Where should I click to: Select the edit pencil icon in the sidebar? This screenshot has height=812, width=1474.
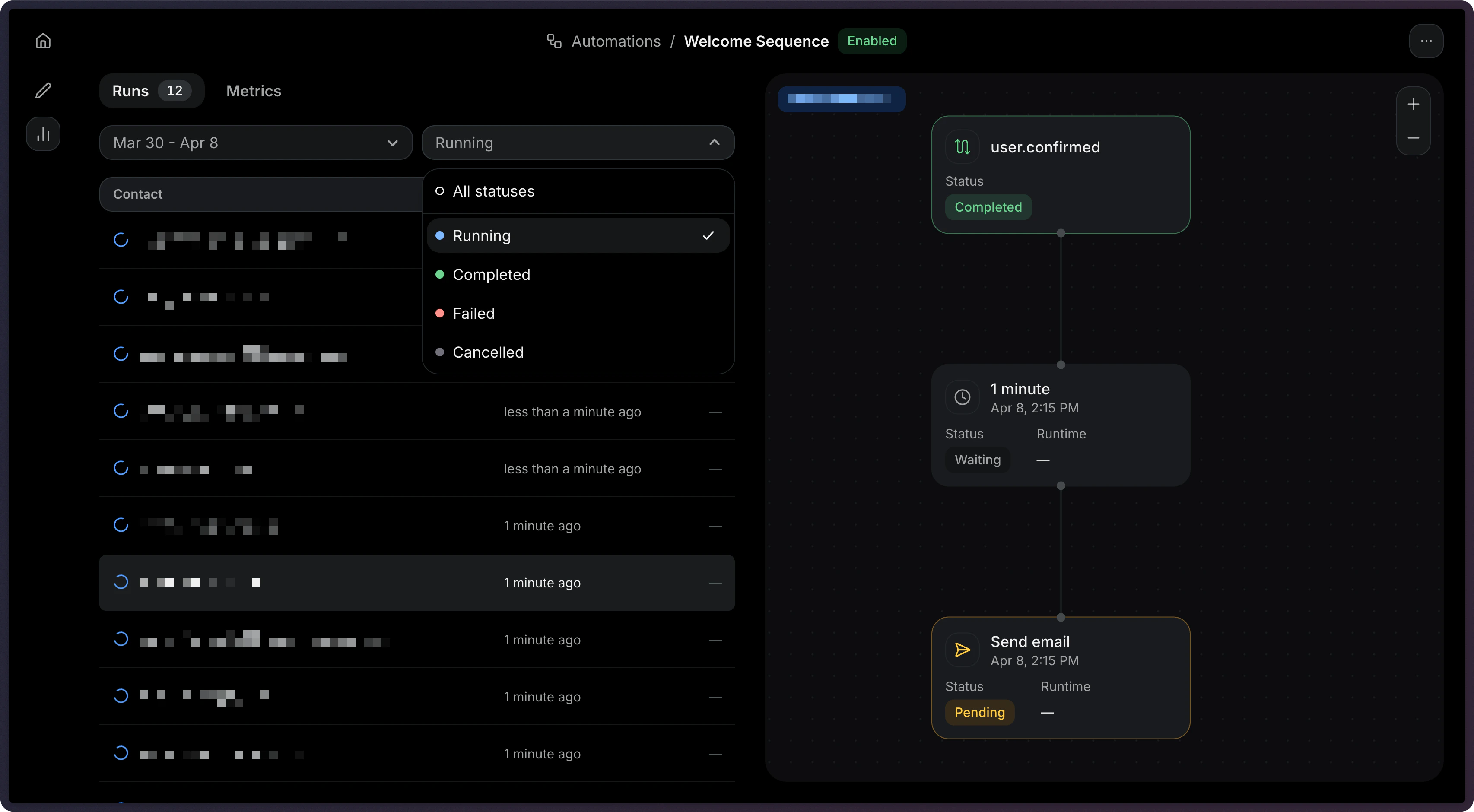pyautogui.click(x=43, y=90)
